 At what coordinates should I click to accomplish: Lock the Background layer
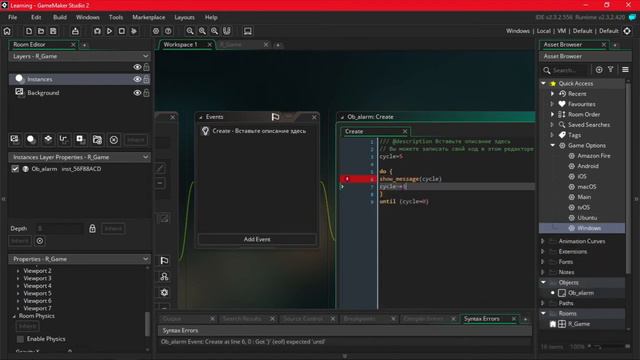[146, 93]
